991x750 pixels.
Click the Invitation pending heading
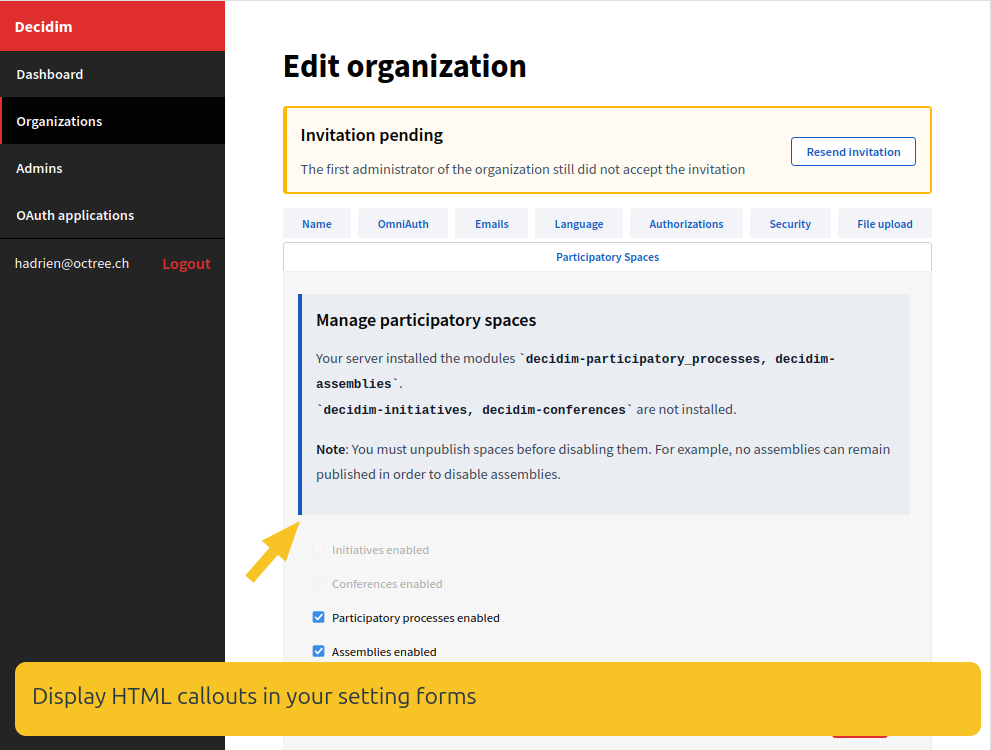pyautogui.click(x=372, y=135)
